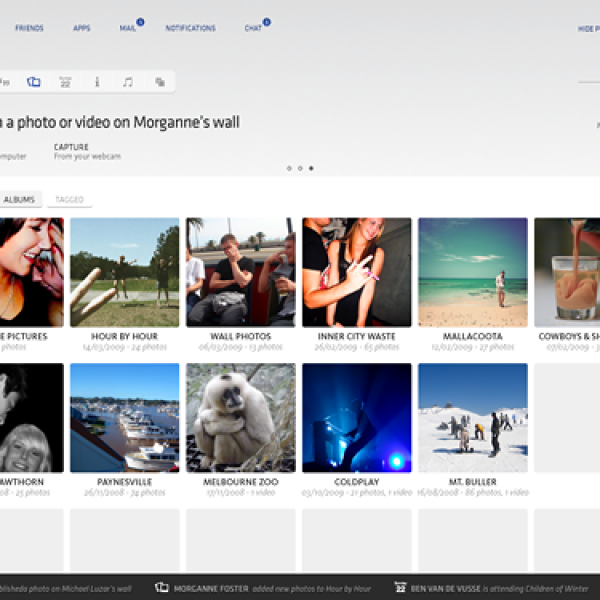Open the Melbourne Zoo monkey thumbnail

pos(241,417)
